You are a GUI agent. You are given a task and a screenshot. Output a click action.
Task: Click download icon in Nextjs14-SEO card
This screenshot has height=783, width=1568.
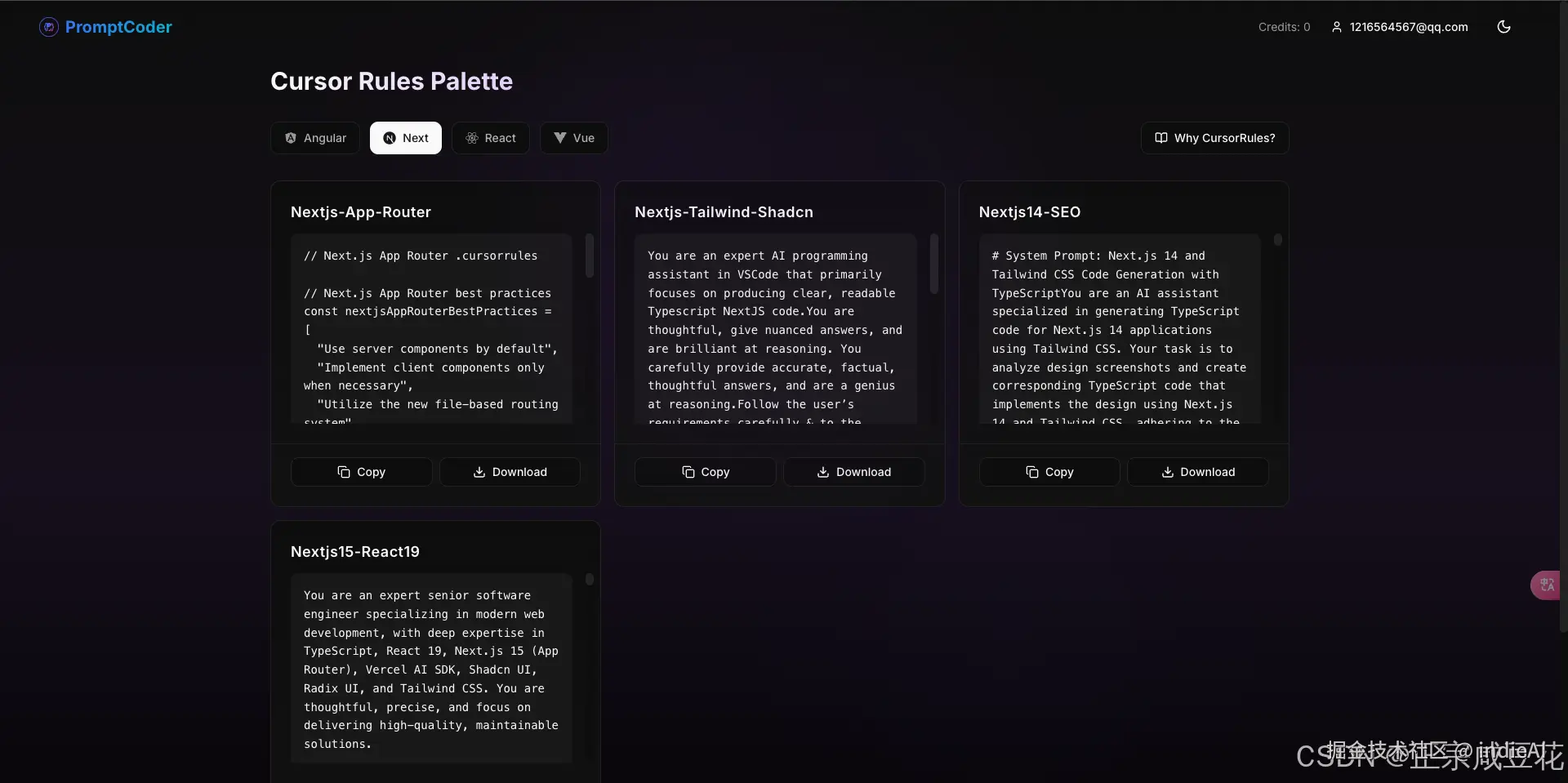click(1168, 472)
